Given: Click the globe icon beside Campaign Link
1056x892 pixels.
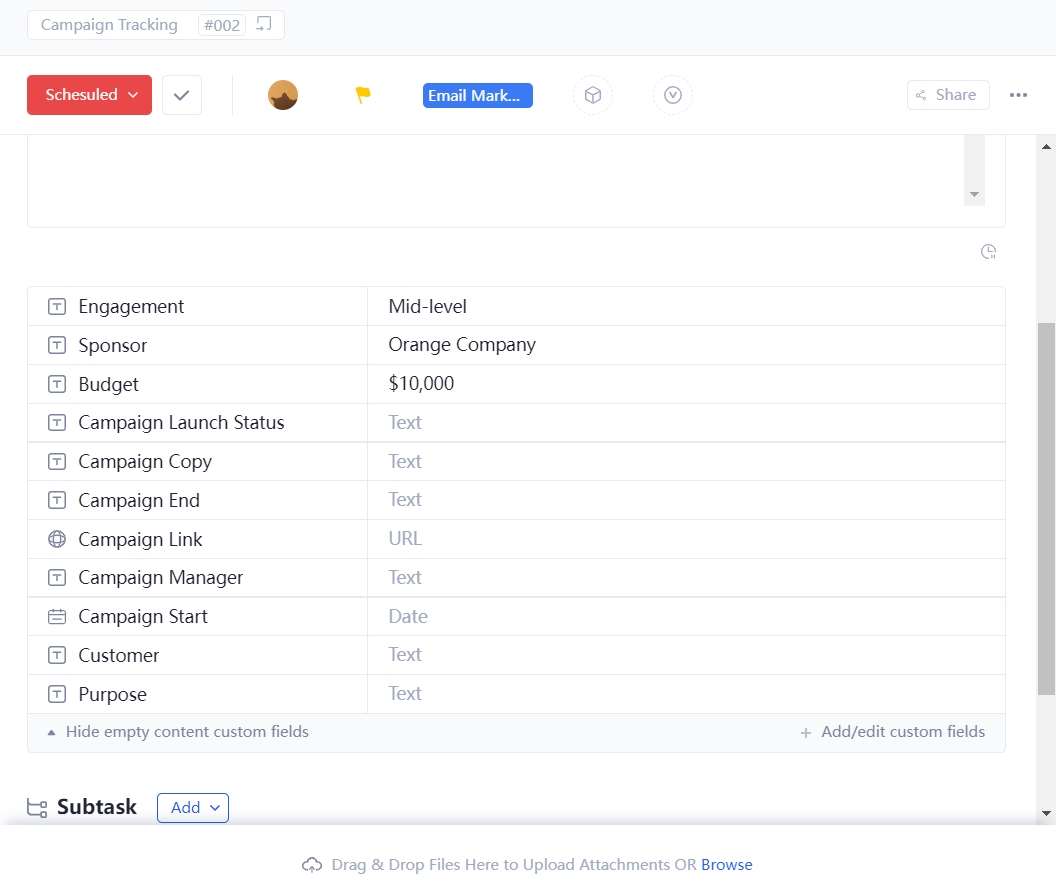Looking at the screenshot, I should coord(56,538).
